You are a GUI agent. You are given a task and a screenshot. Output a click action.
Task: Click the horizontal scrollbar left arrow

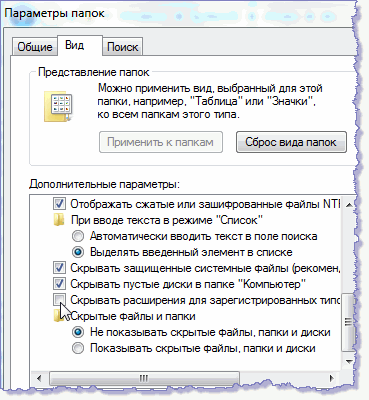(x=39, y=378)
